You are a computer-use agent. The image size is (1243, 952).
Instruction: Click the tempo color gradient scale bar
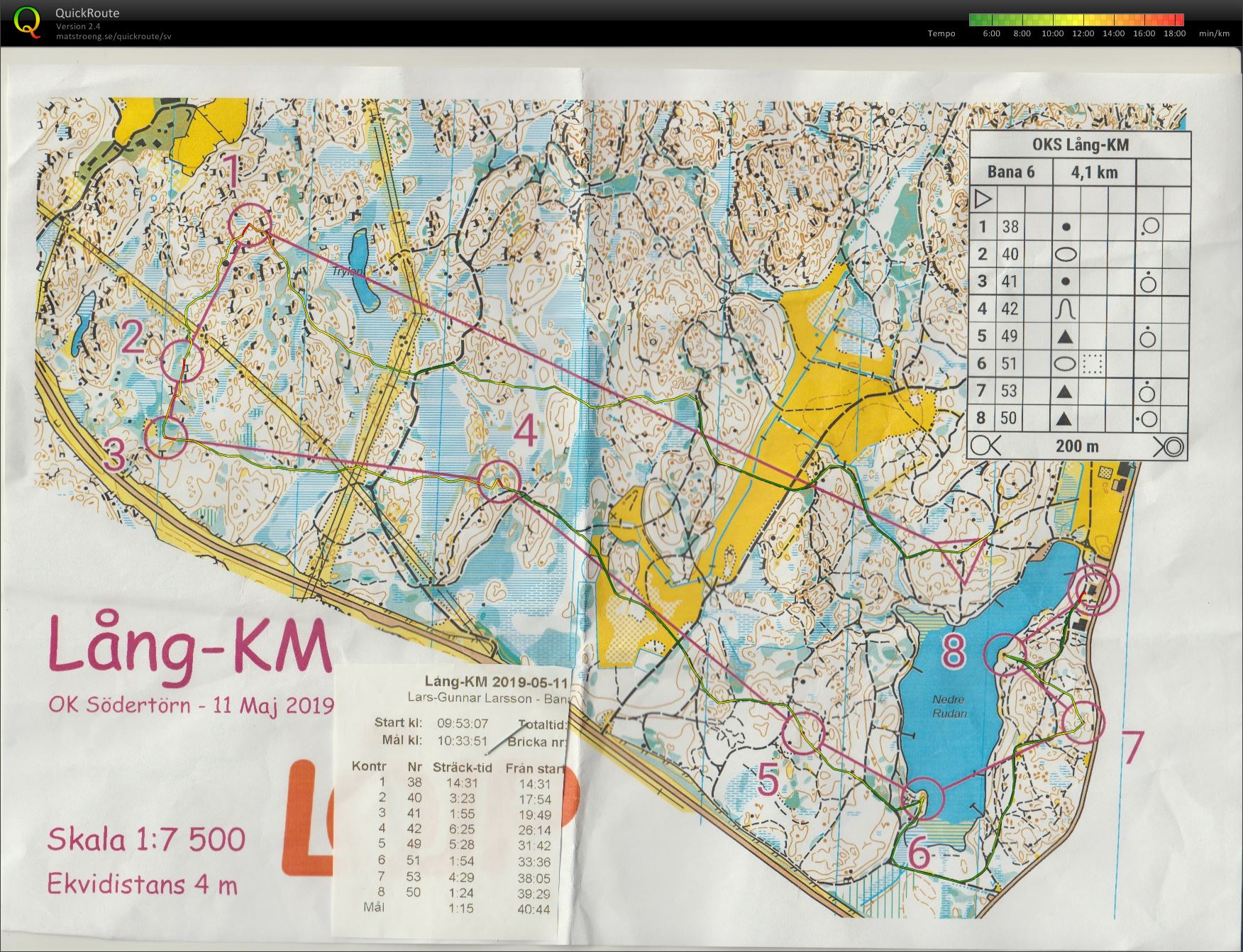1076,20
